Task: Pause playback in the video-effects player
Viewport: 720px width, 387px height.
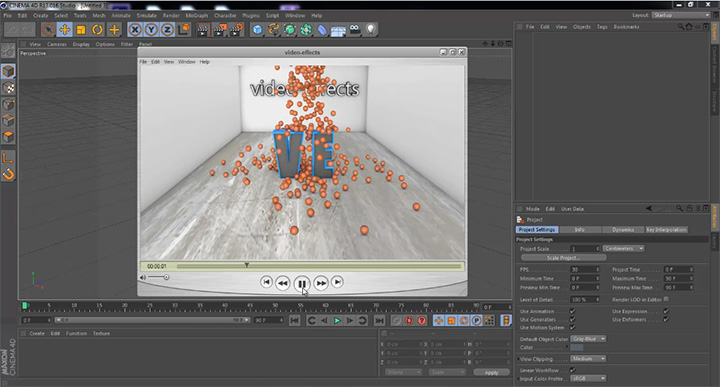Action: (x=302, y=283)
